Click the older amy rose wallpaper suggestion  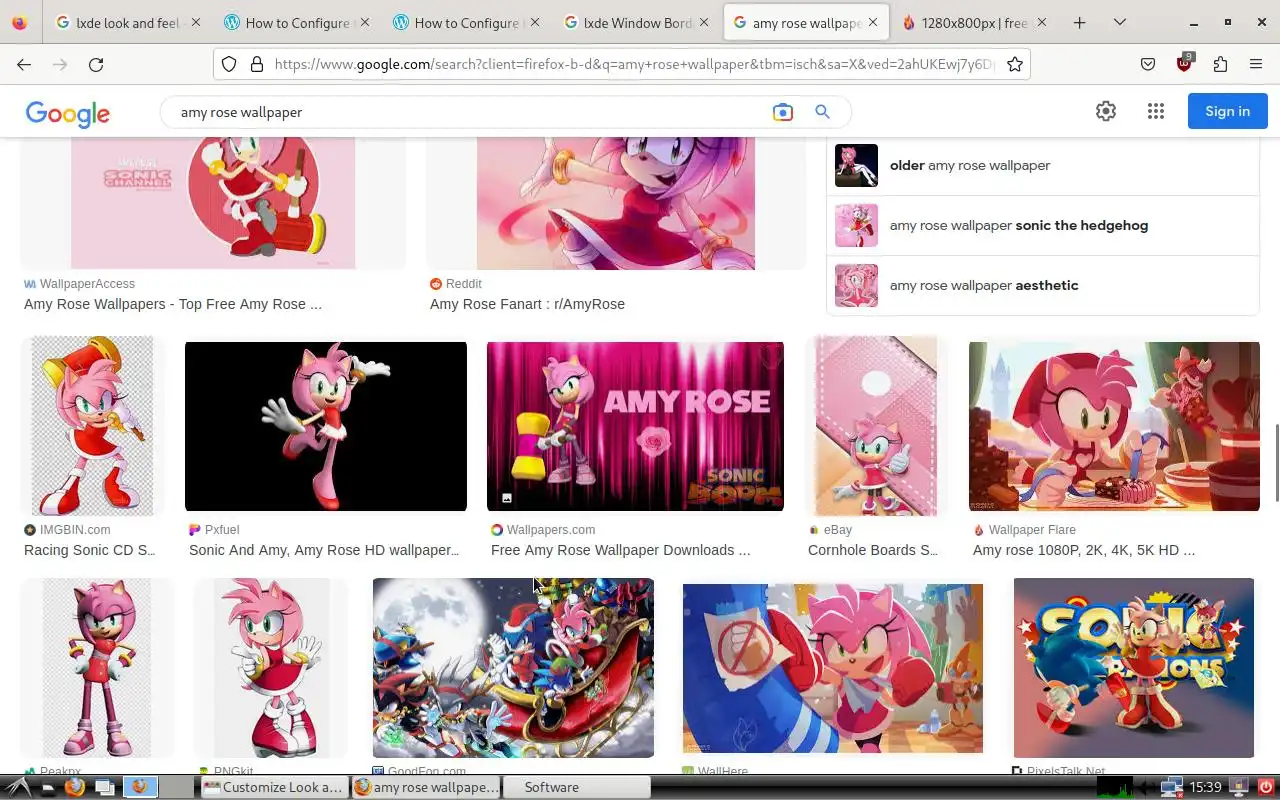[1043, 165]
